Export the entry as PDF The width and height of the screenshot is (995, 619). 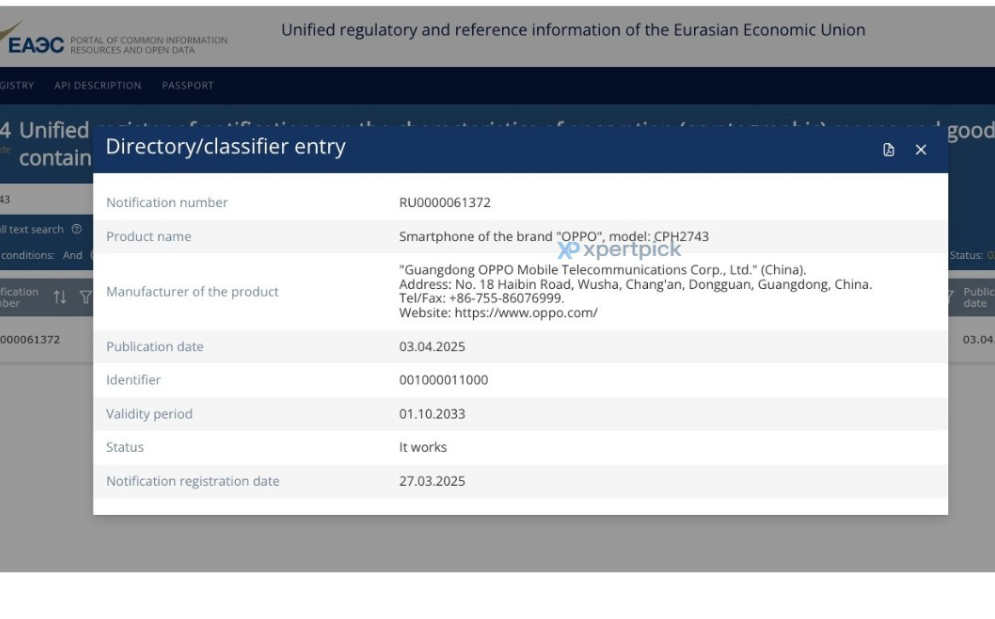(x=889, y=150)
